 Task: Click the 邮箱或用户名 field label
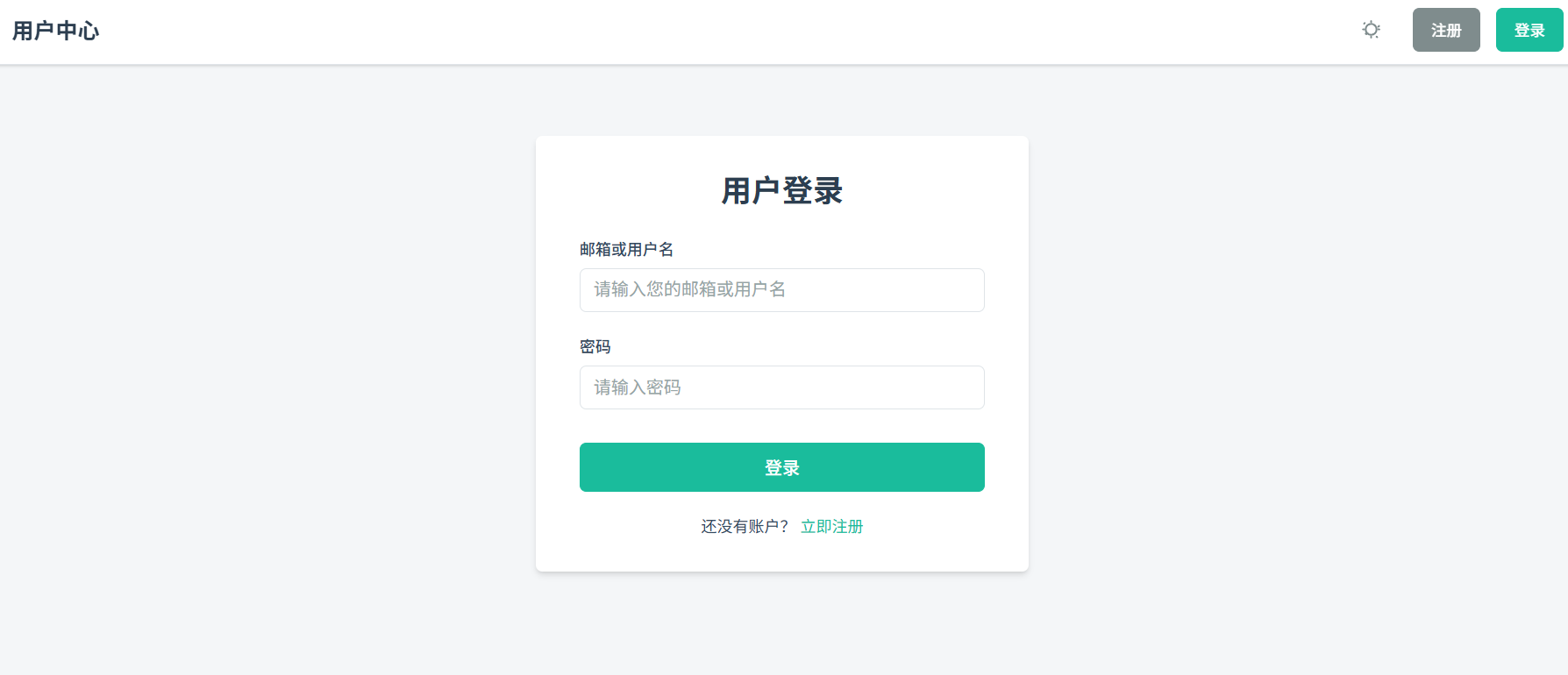[626, 250]
